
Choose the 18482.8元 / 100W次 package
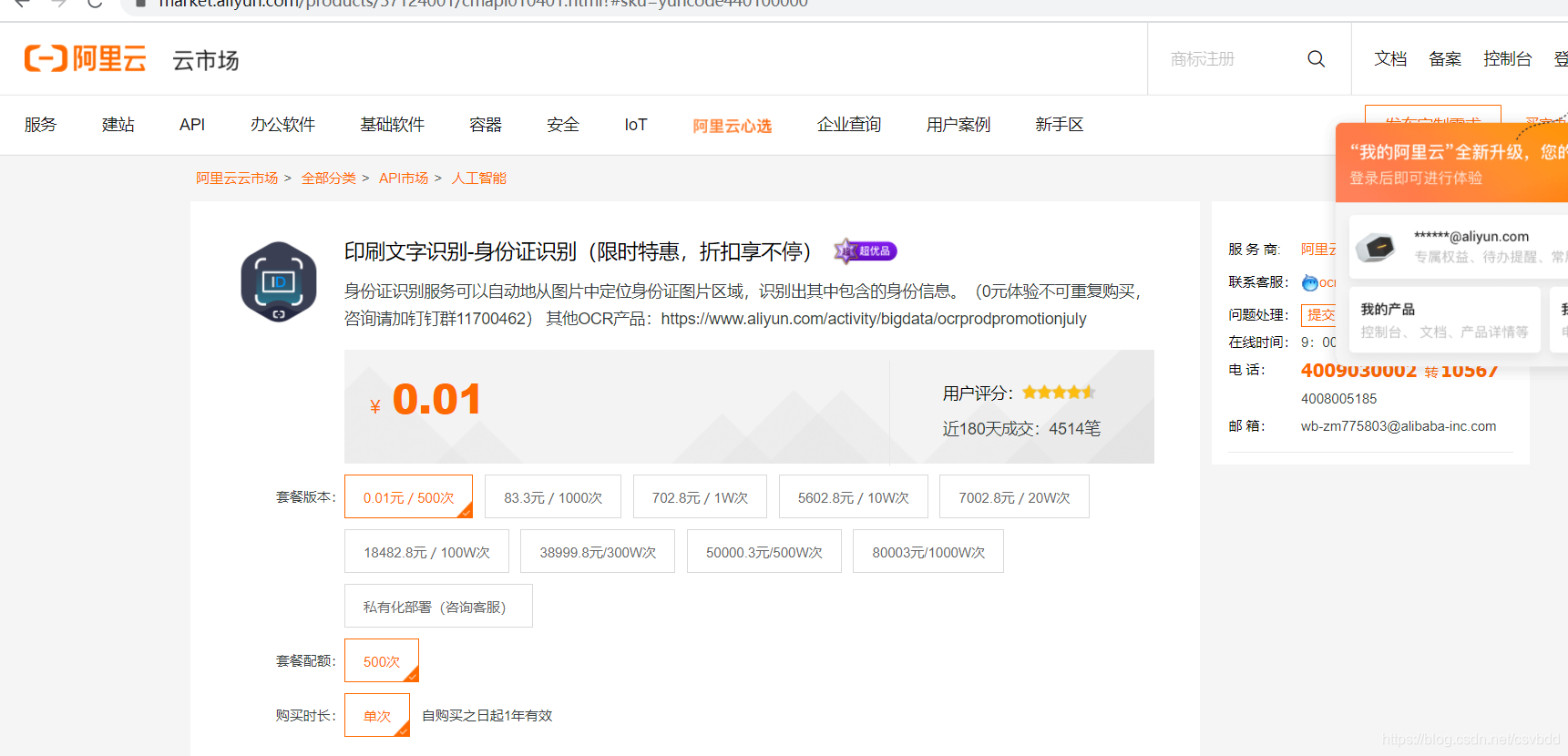click(426, 551)
